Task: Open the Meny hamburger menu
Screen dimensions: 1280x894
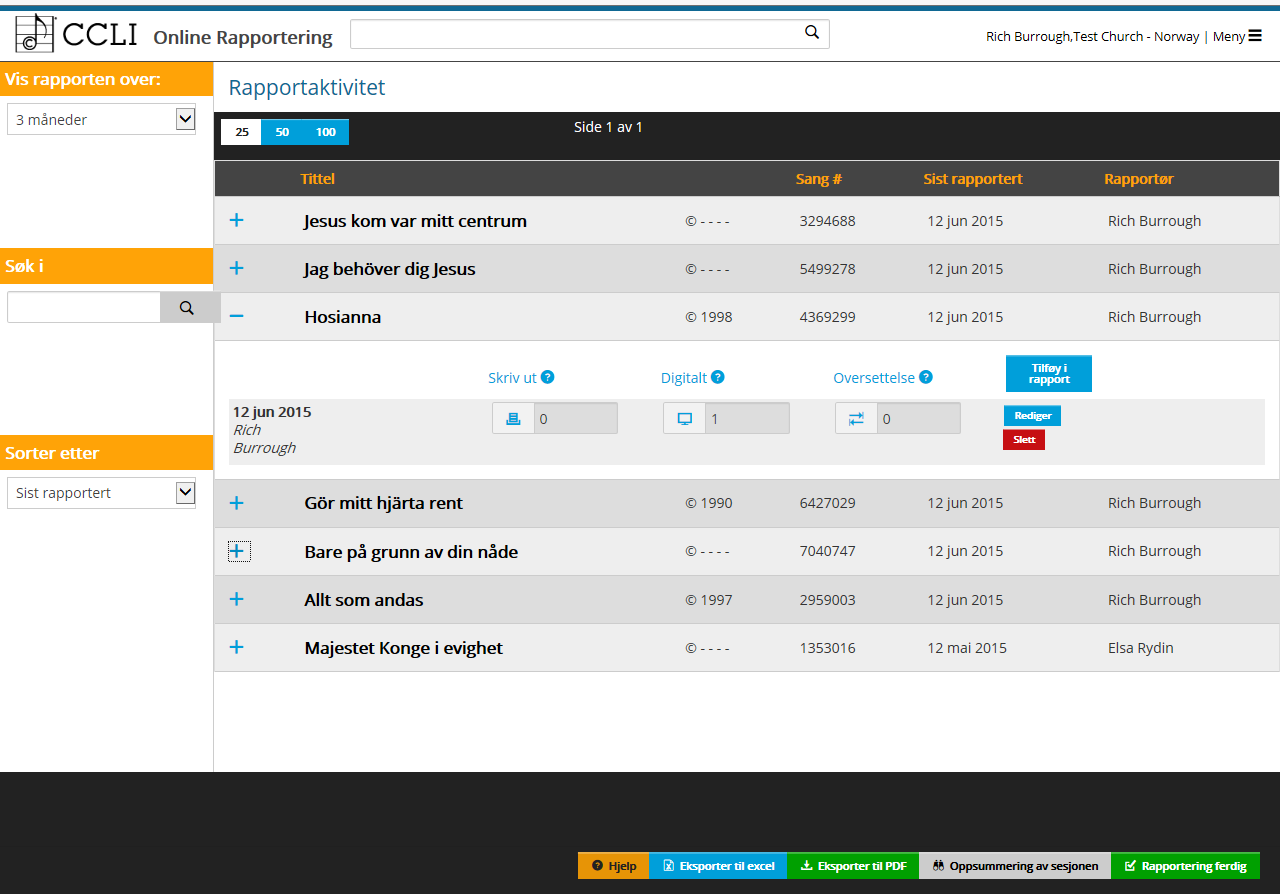Action: point(1238,36)
